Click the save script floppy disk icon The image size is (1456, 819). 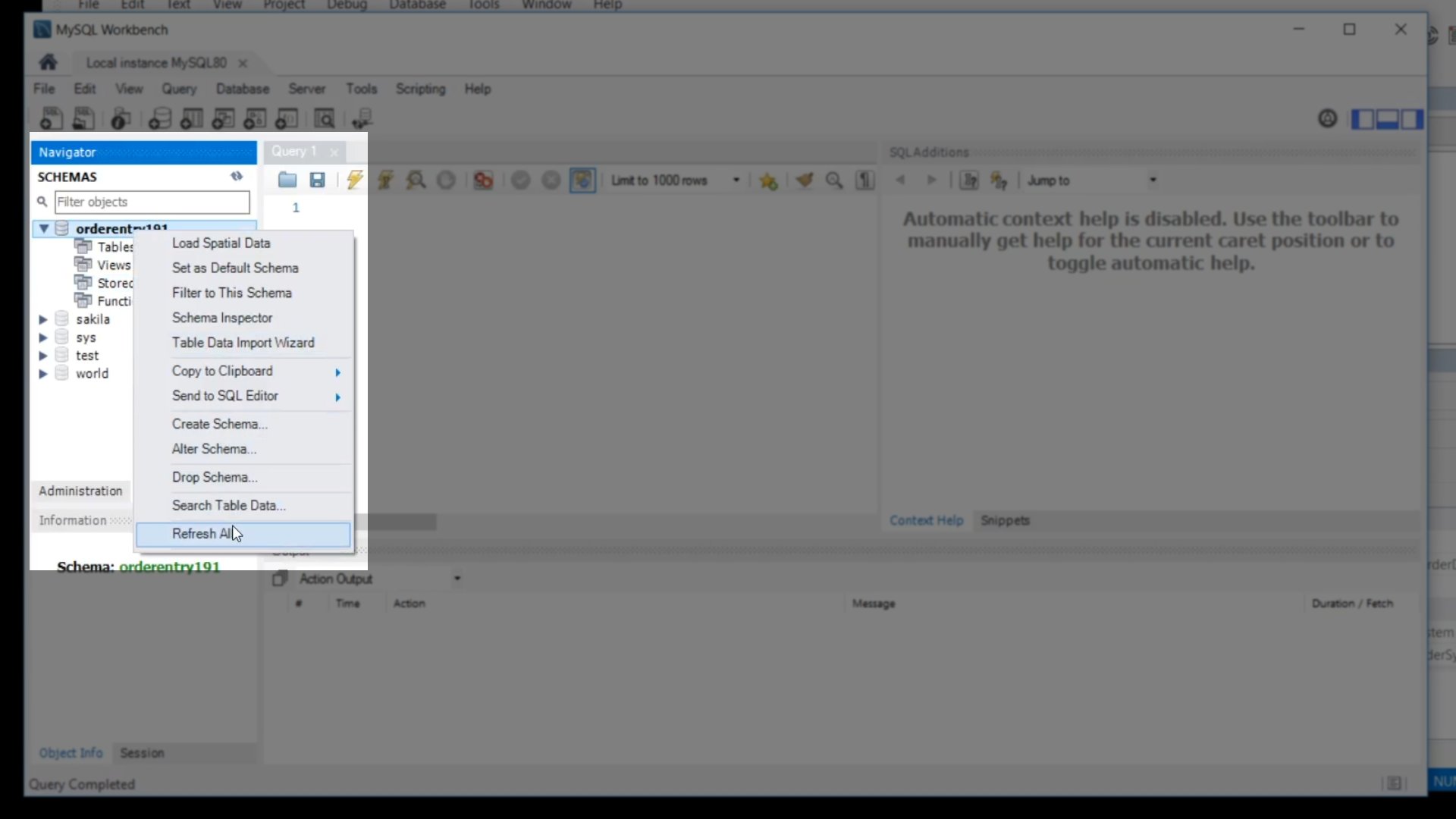point(318,180)
